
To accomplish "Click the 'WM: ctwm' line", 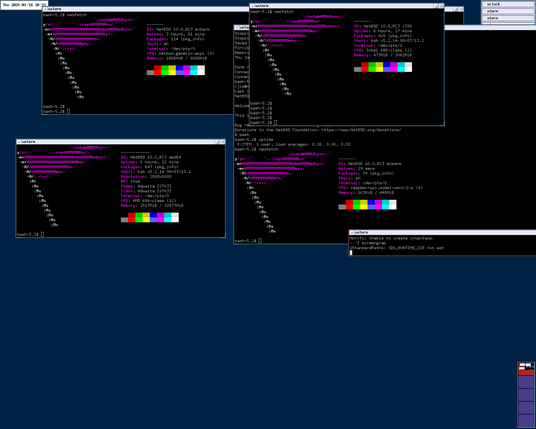I will [x=131, y=181].
